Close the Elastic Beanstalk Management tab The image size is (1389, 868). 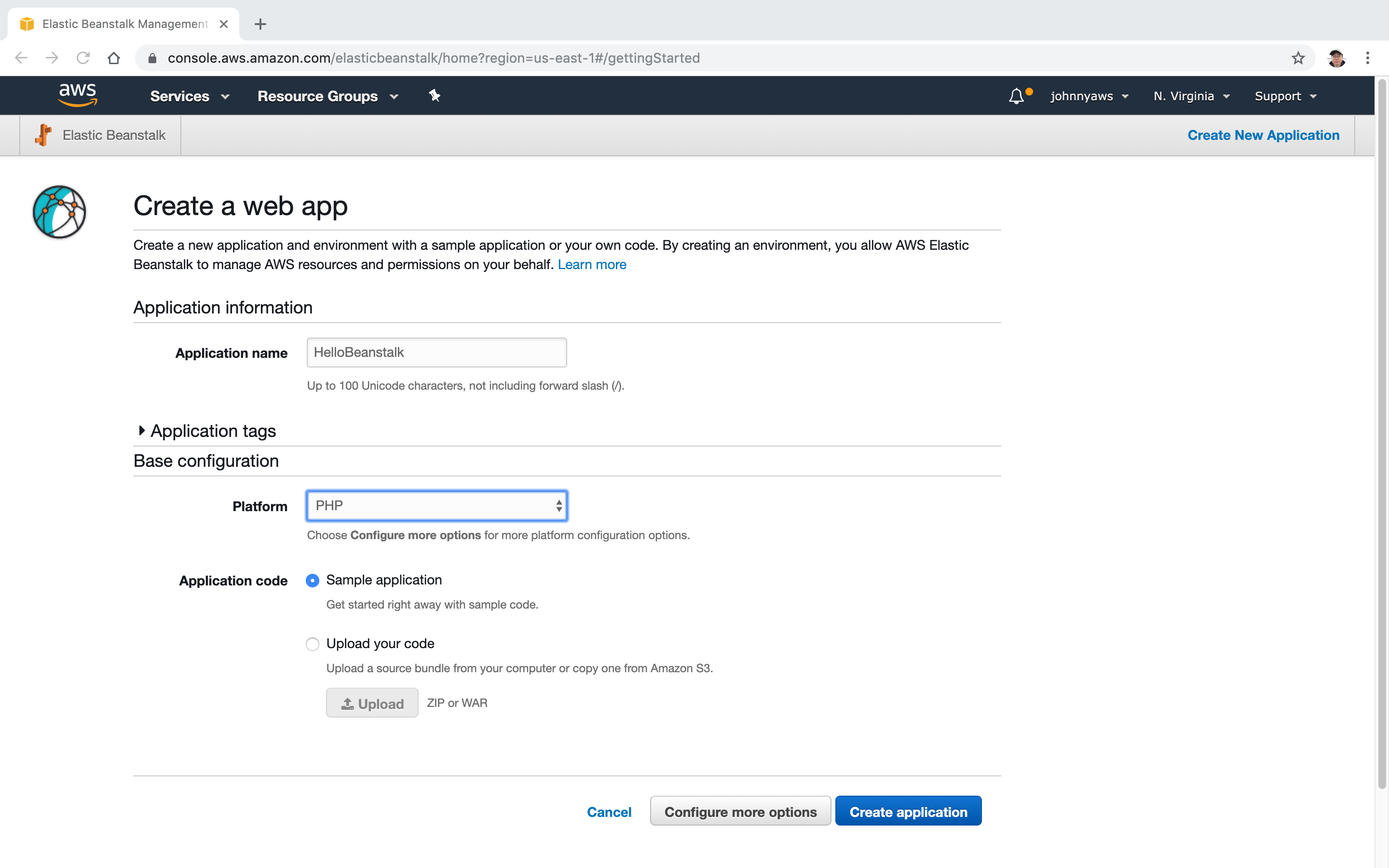point(224,24)
